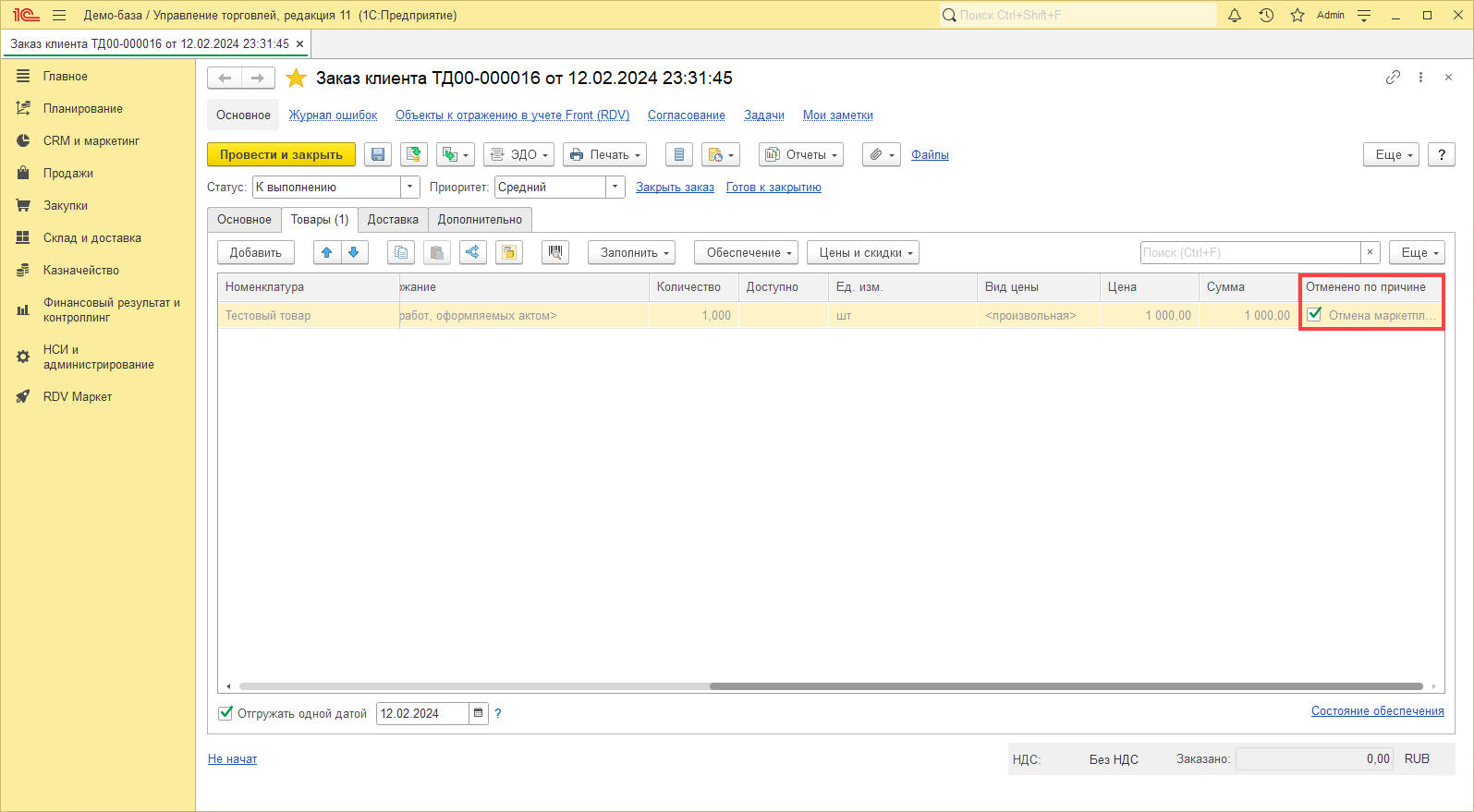Open the document-with-clock dropdown
This screenshot has height=812, width=1474.
[721, 155]
